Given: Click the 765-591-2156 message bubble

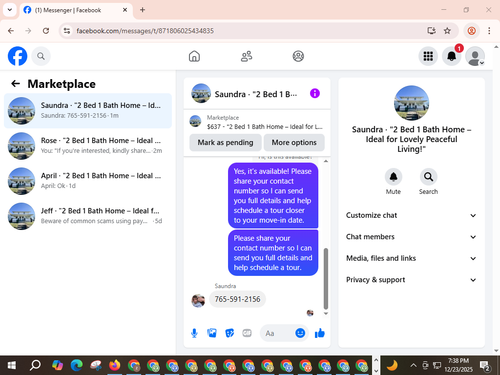Looking at the screenshot, I should (237, 299).
